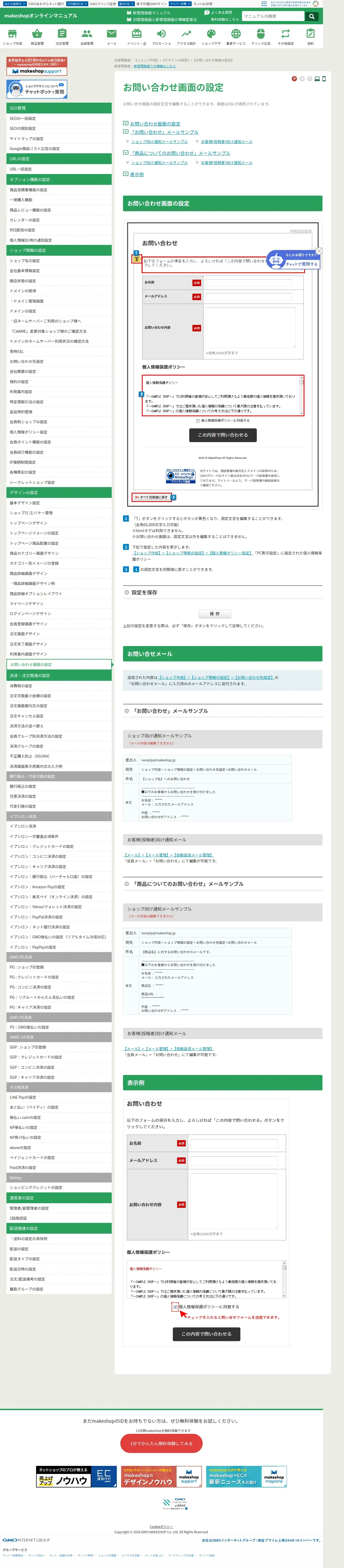Open the チャットで質問する chat widget
Viewport: 344px width, 1568px height.
294,261
